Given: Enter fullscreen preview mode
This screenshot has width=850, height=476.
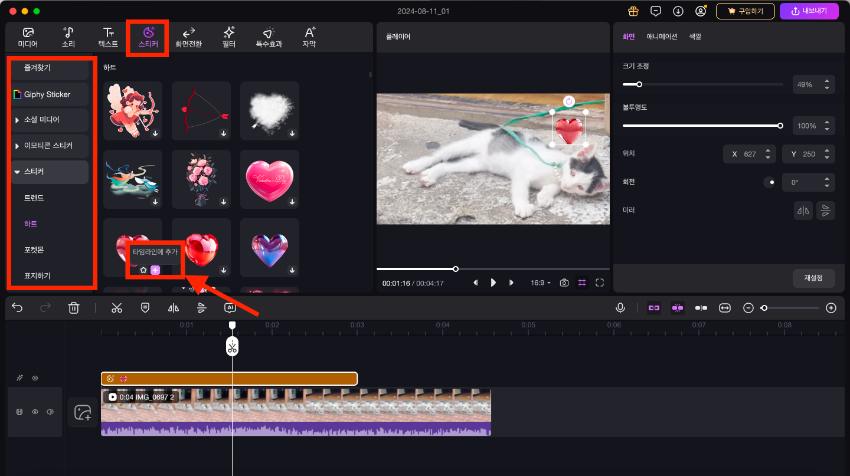Looking at the screenshot, I should click(600, 283).
